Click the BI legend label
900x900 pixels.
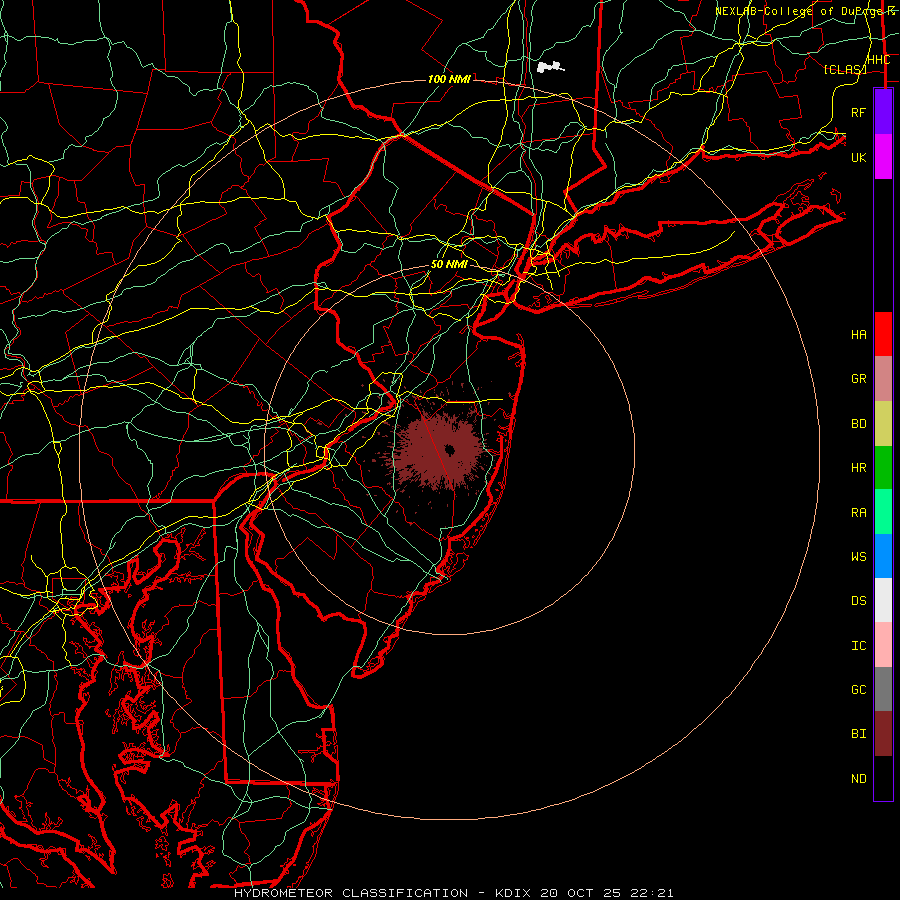click(859, 734)
